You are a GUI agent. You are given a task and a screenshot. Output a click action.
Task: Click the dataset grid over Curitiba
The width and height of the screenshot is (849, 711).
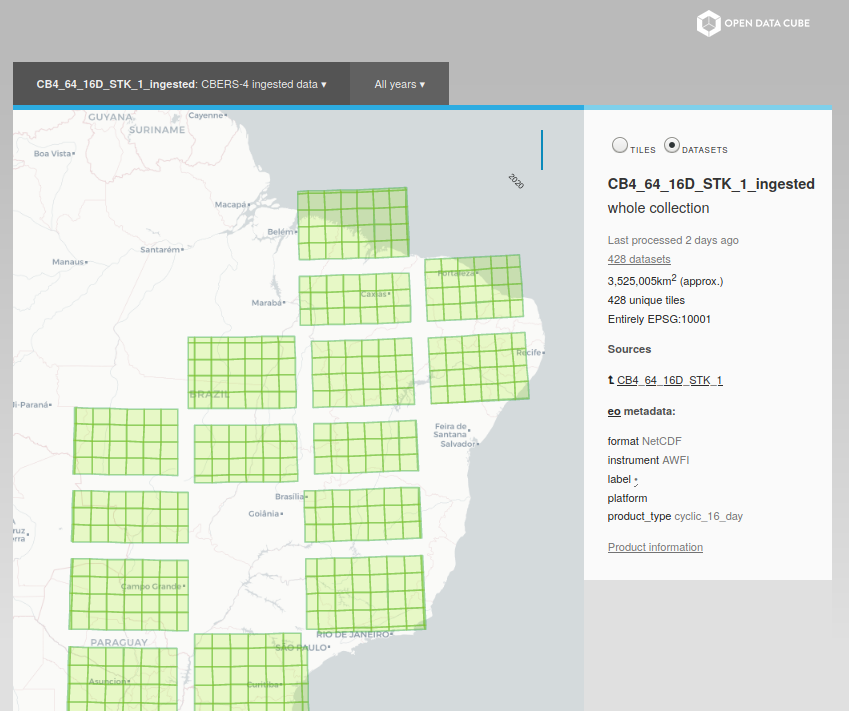pos(251,672)
